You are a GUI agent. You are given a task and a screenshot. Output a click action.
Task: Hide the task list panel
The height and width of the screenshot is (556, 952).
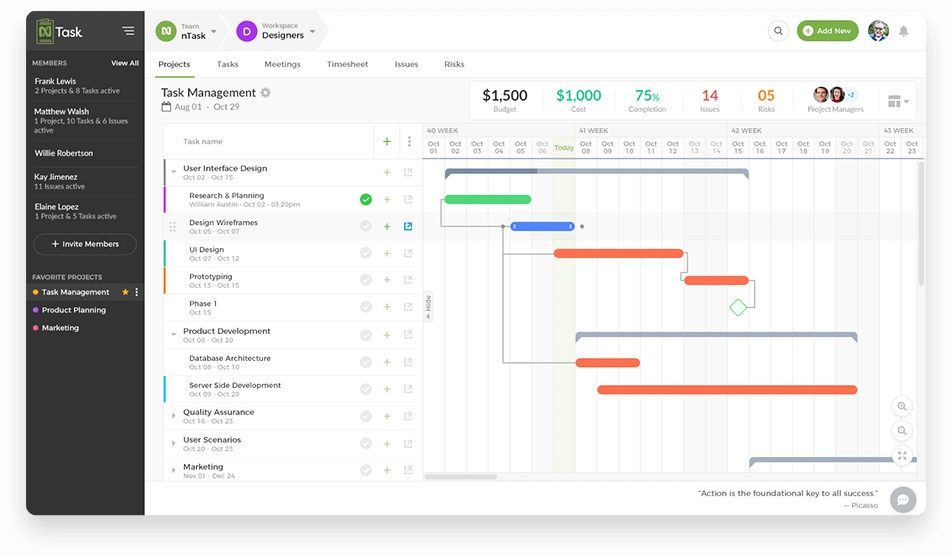428,307
